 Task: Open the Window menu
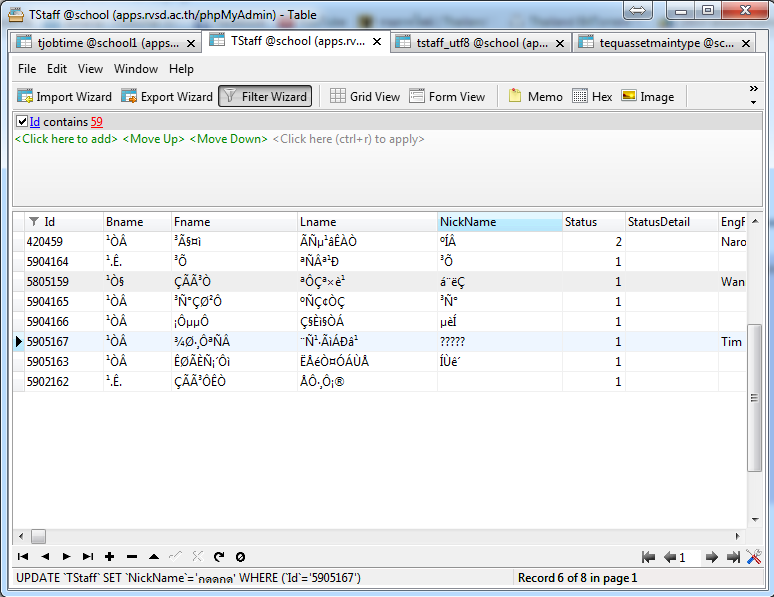(x=135, y=69)
